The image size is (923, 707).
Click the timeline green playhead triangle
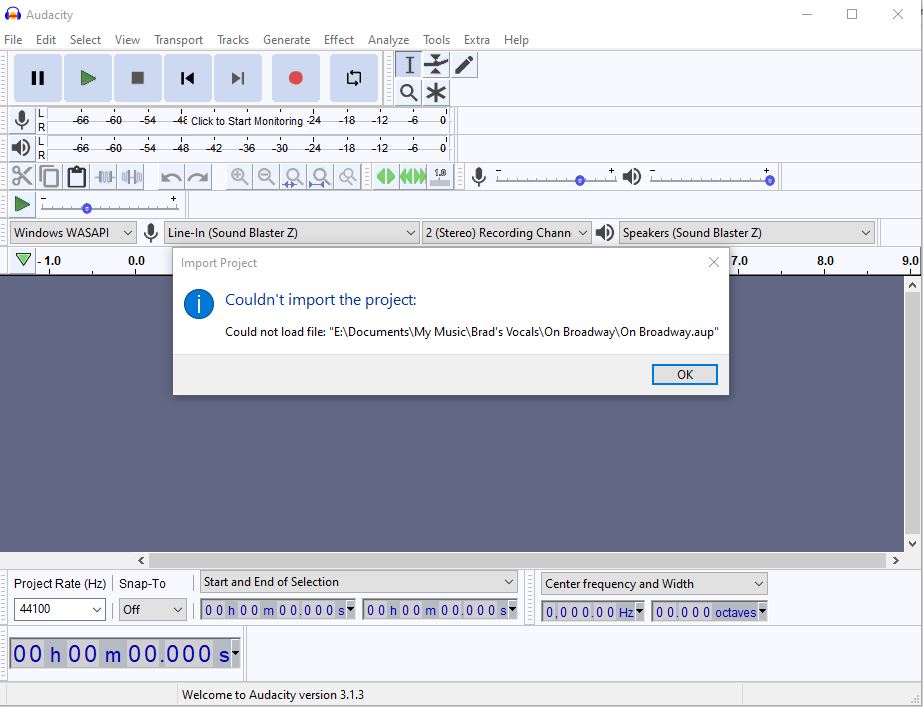coord(23,259)
